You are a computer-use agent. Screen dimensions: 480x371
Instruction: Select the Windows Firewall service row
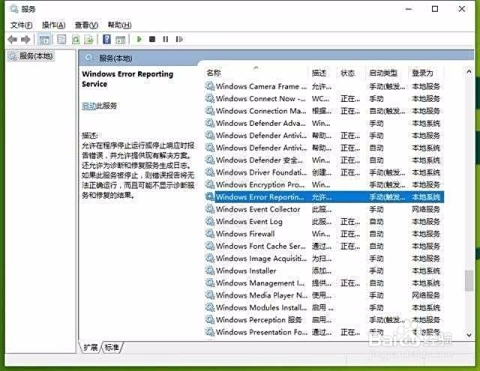tap(324, 234)
